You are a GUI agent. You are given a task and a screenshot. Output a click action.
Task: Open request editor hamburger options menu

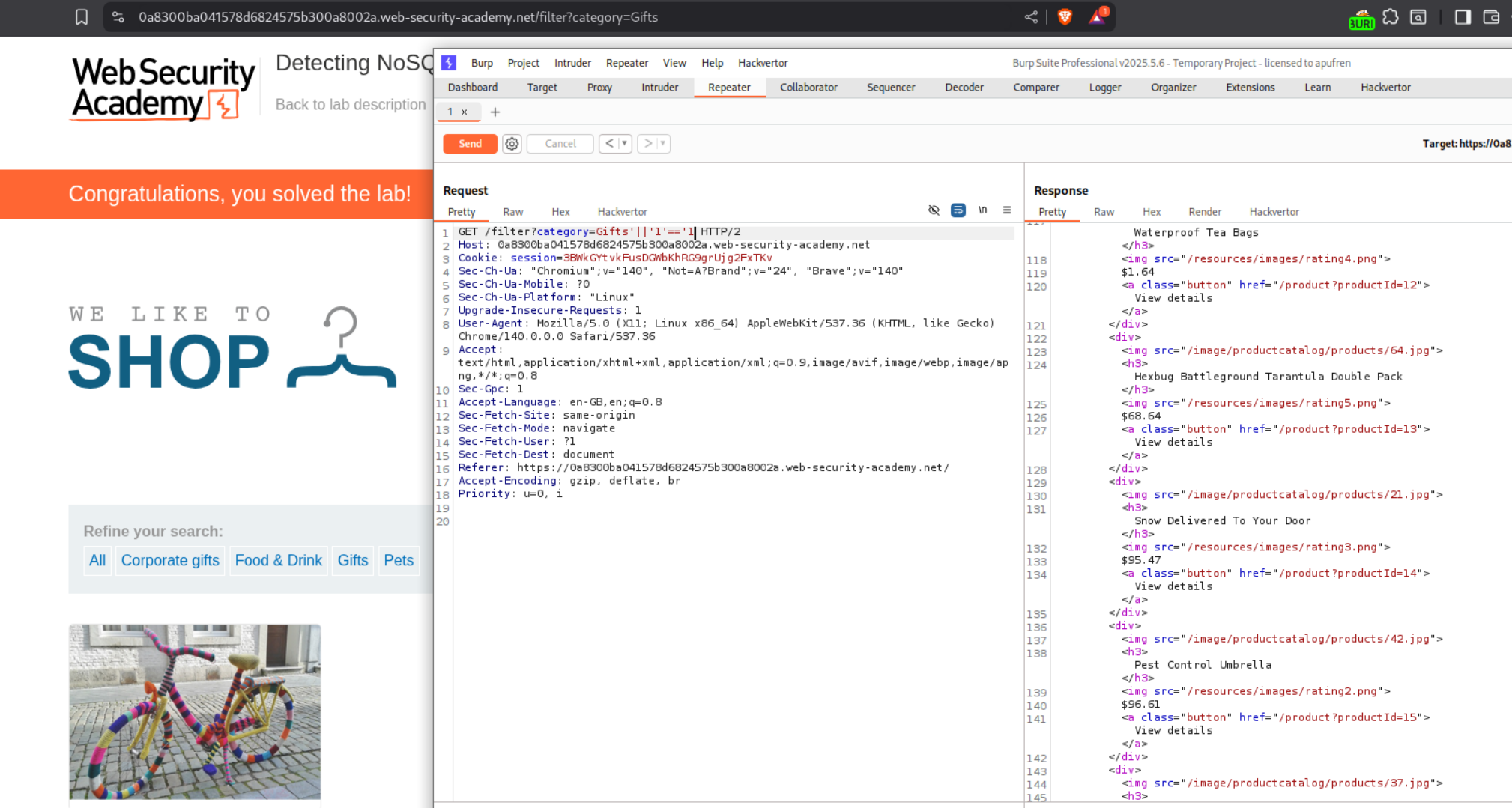pos(1007,210)
